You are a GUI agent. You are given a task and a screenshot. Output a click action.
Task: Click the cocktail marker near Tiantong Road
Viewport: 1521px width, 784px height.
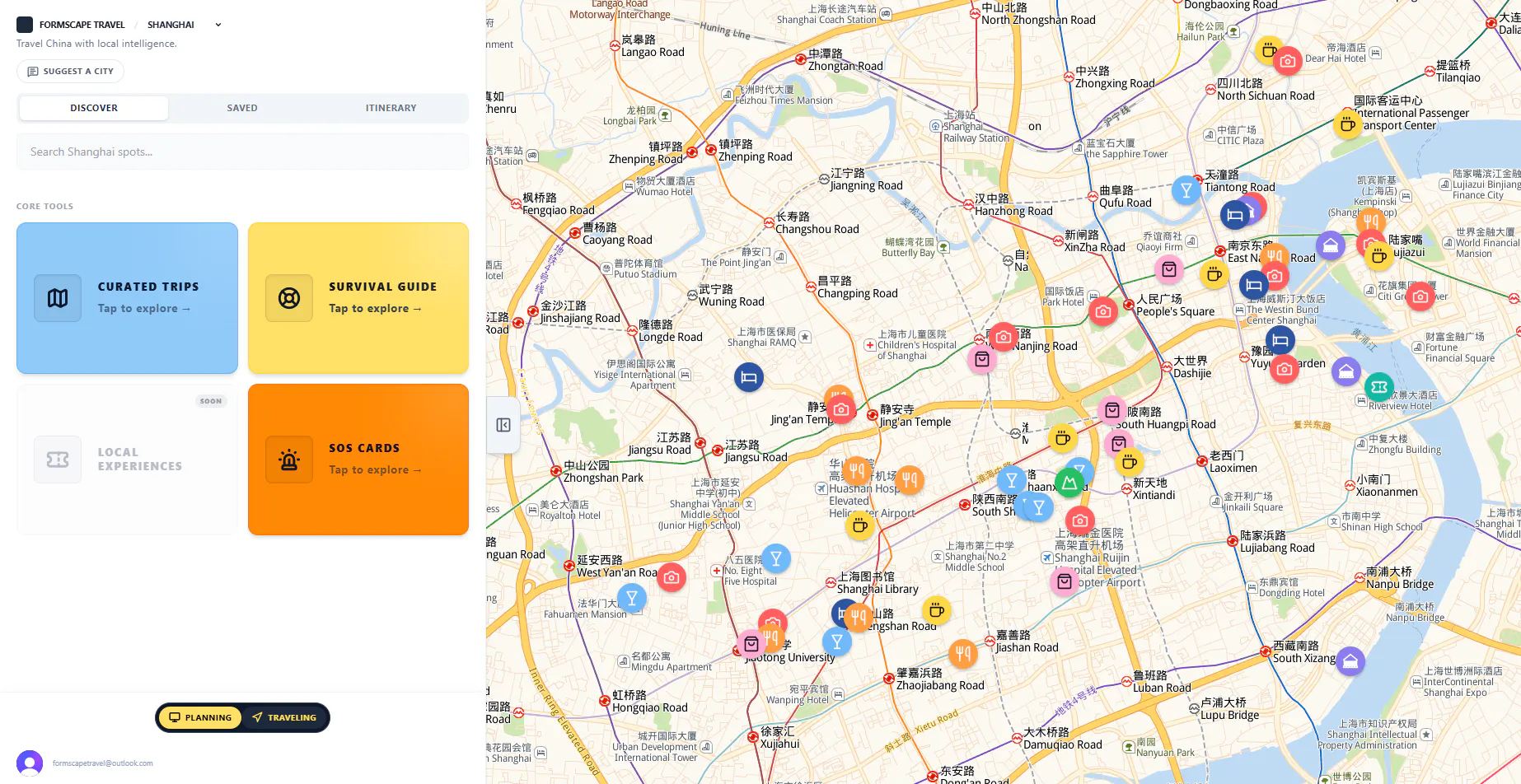pyautogui.click(x=1186, y=191)
